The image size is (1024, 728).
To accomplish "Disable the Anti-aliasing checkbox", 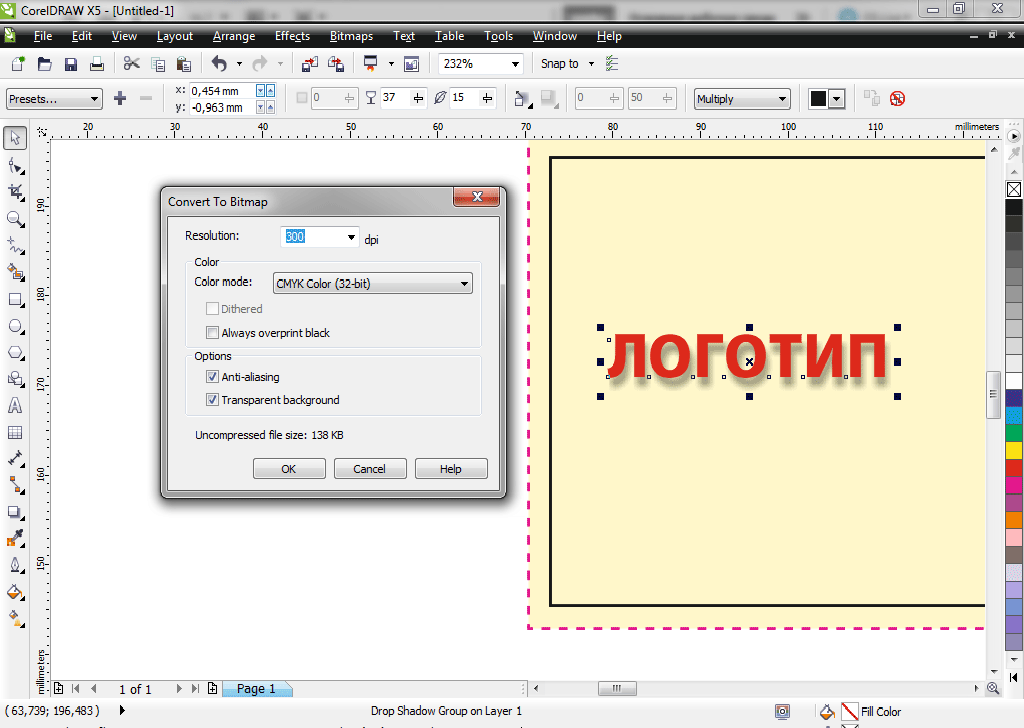I will (212, 377).
